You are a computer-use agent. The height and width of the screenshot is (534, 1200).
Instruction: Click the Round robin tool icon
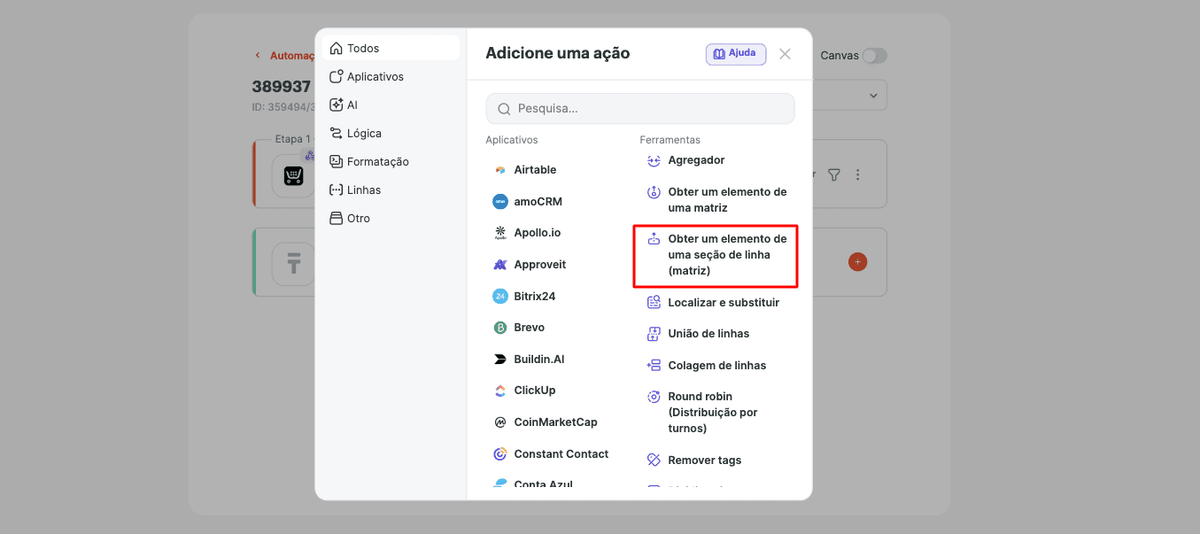click(x=654, y=397)
